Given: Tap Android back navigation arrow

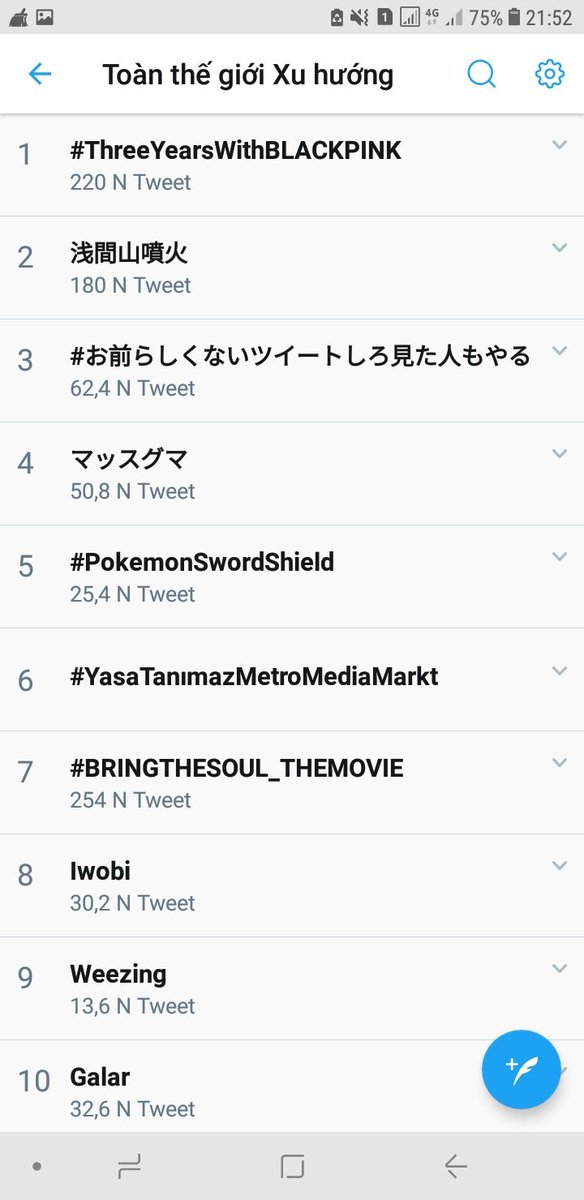Looking at the screenshot, I should pos(455,1166).
